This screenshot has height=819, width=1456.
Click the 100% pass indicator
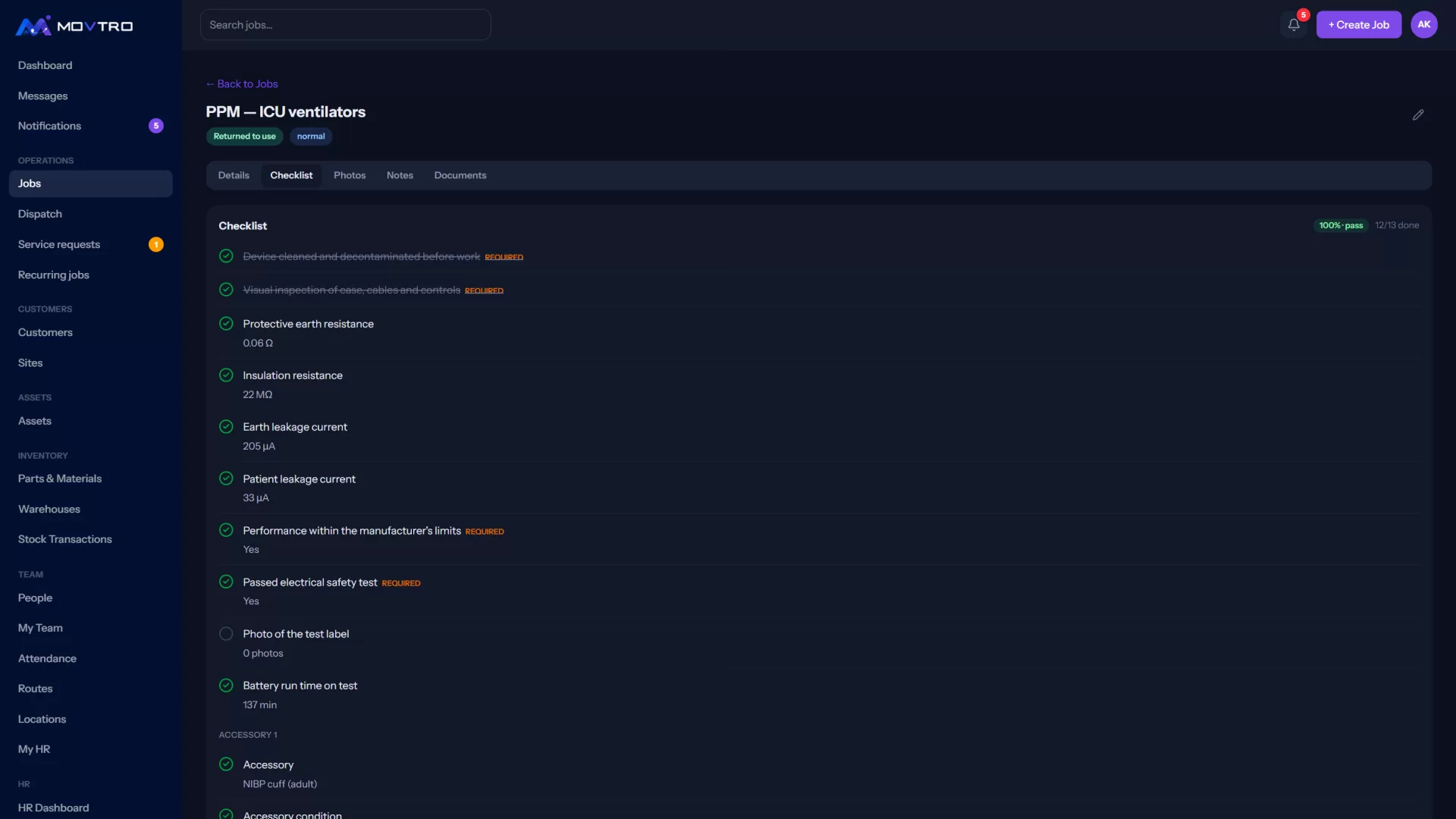pos(1341,225)
